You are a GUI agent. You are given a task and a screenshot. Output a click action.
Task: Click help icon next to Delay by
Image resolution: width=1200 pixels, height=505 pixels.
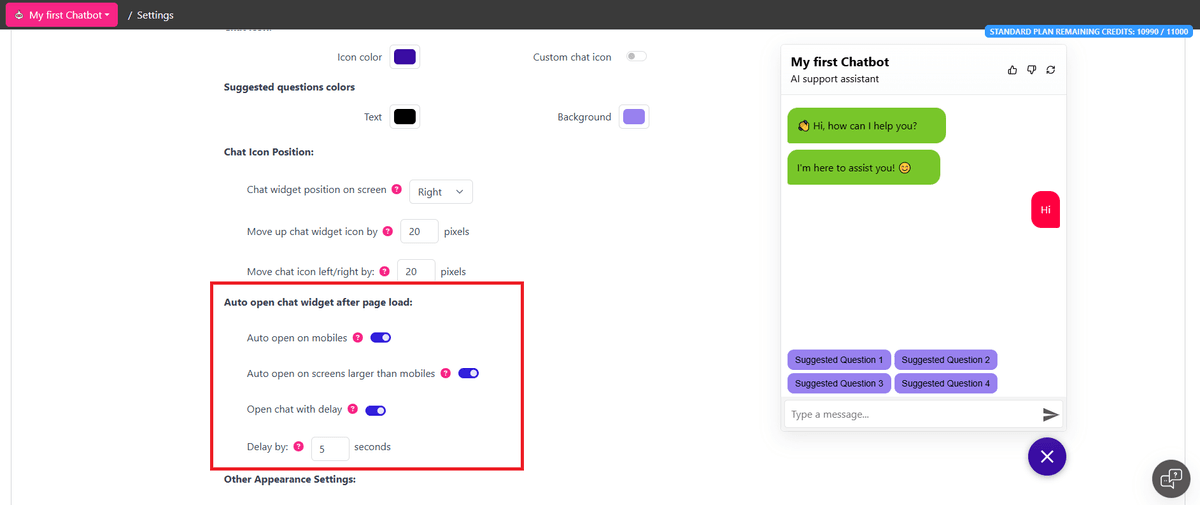coord(299,447)
